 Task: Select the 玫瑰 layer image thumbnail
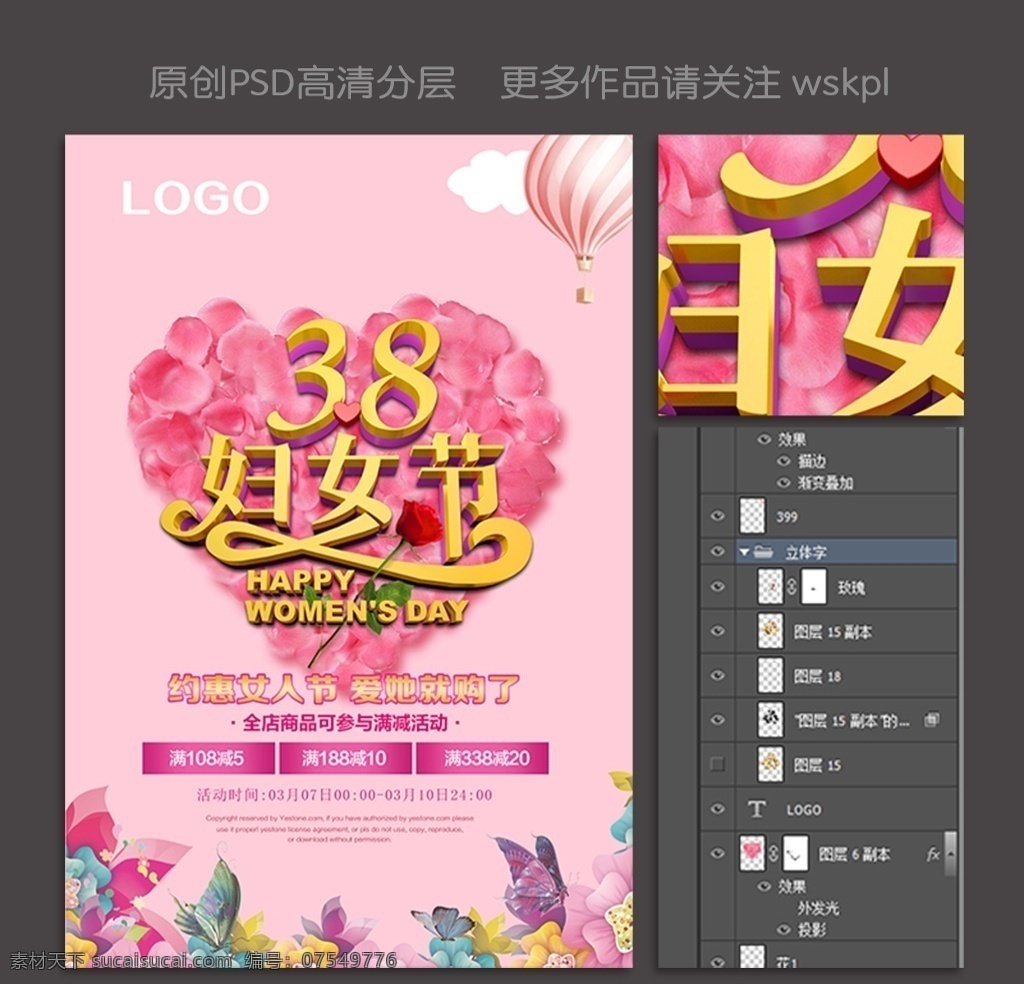coord(771,586)
